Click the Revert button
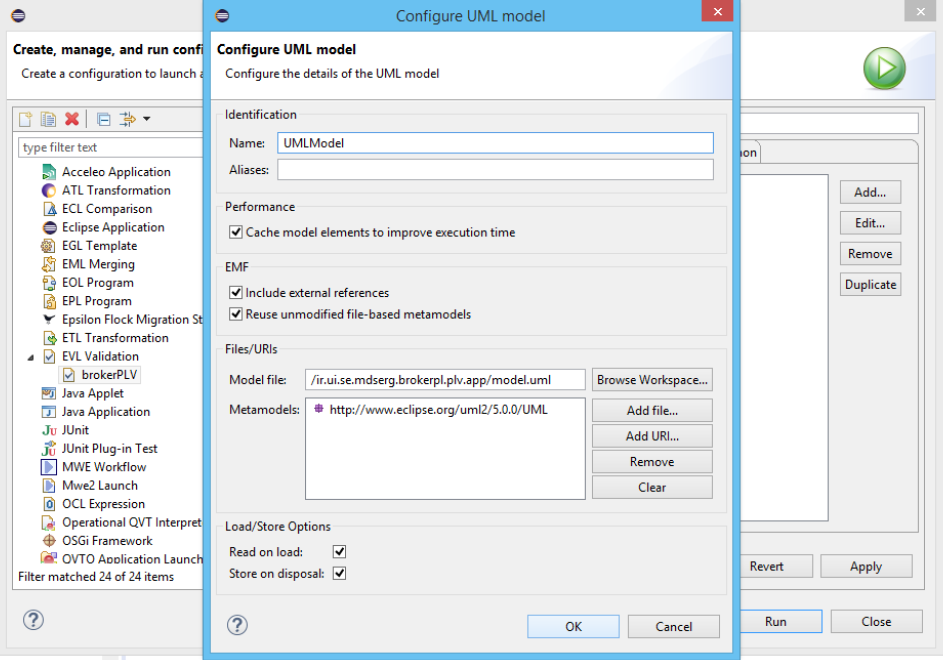Screen dimensions: 943x660 (x=776, y=566)
